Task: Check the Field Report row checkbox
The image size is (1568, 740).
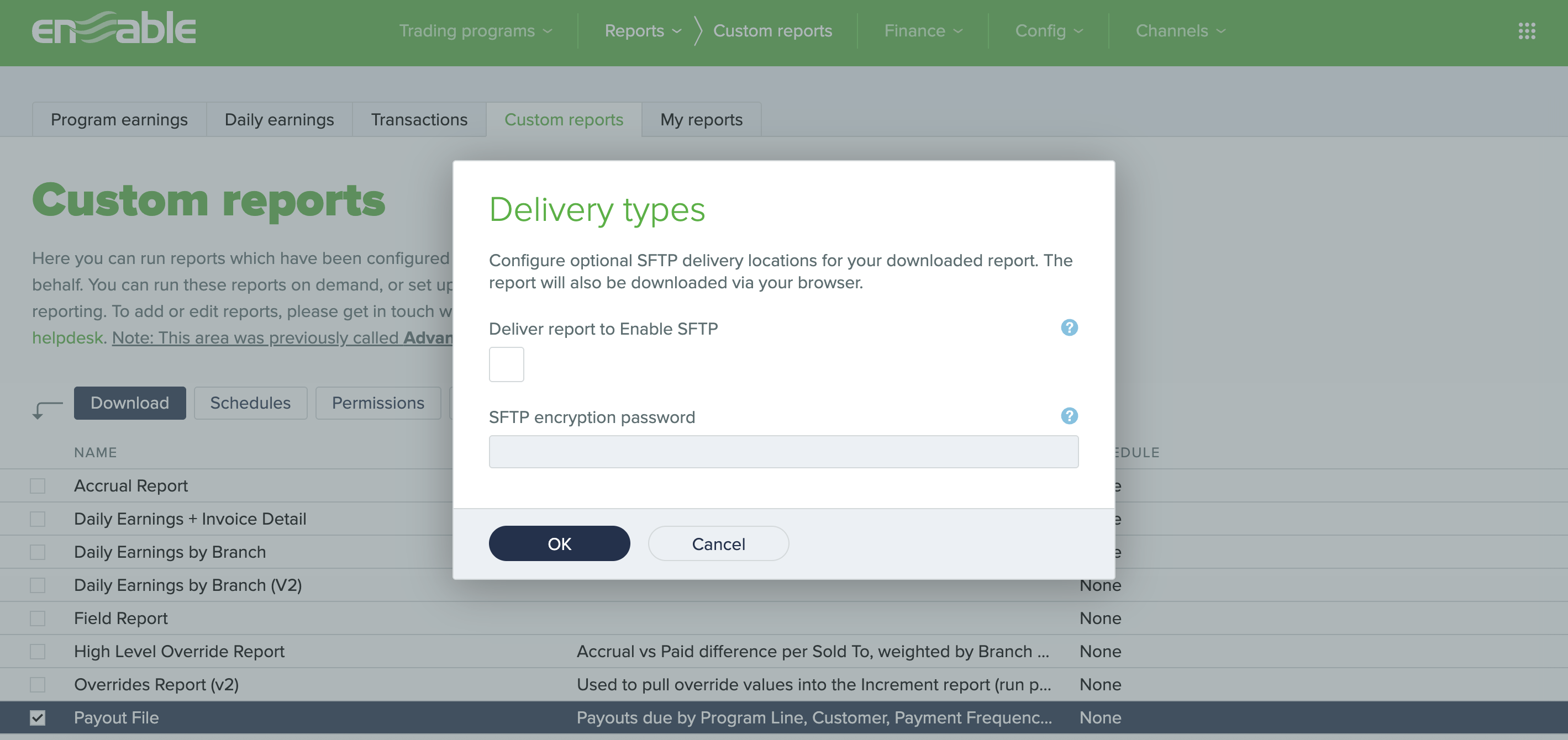Action: pos(38,619)
